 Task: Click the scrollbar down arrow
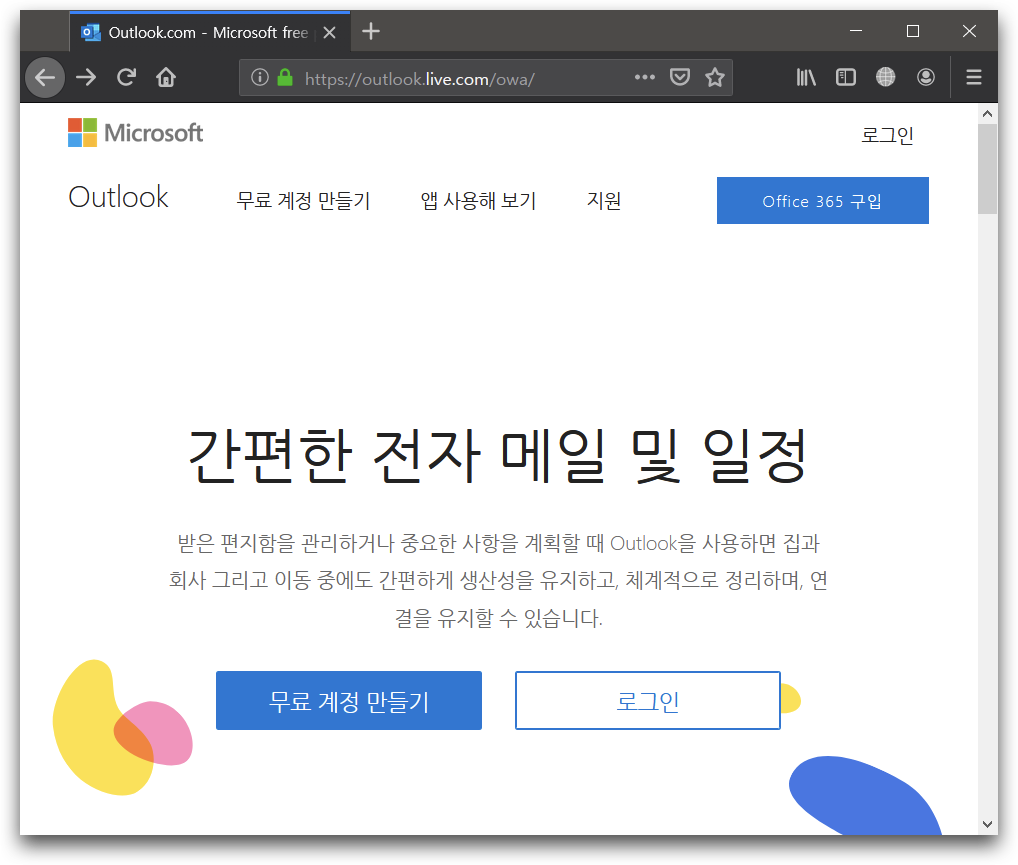pos(987,824)
